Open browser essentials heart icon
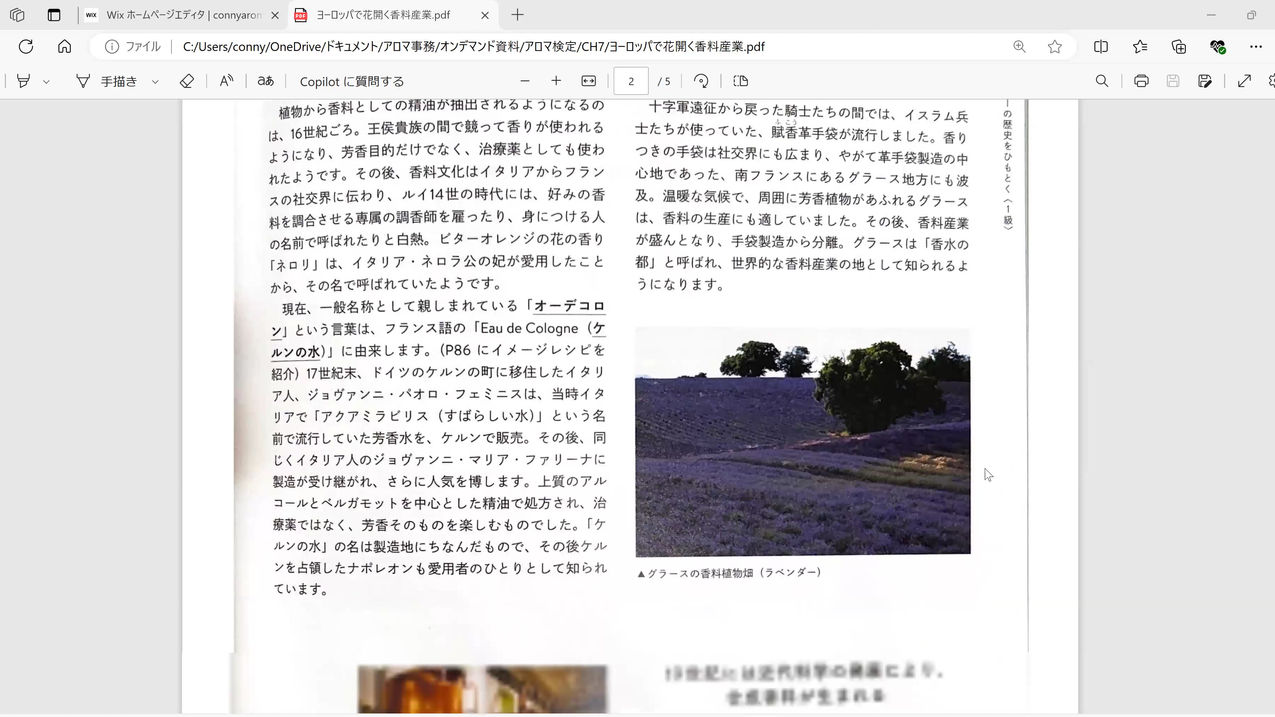 point(1217,46)
